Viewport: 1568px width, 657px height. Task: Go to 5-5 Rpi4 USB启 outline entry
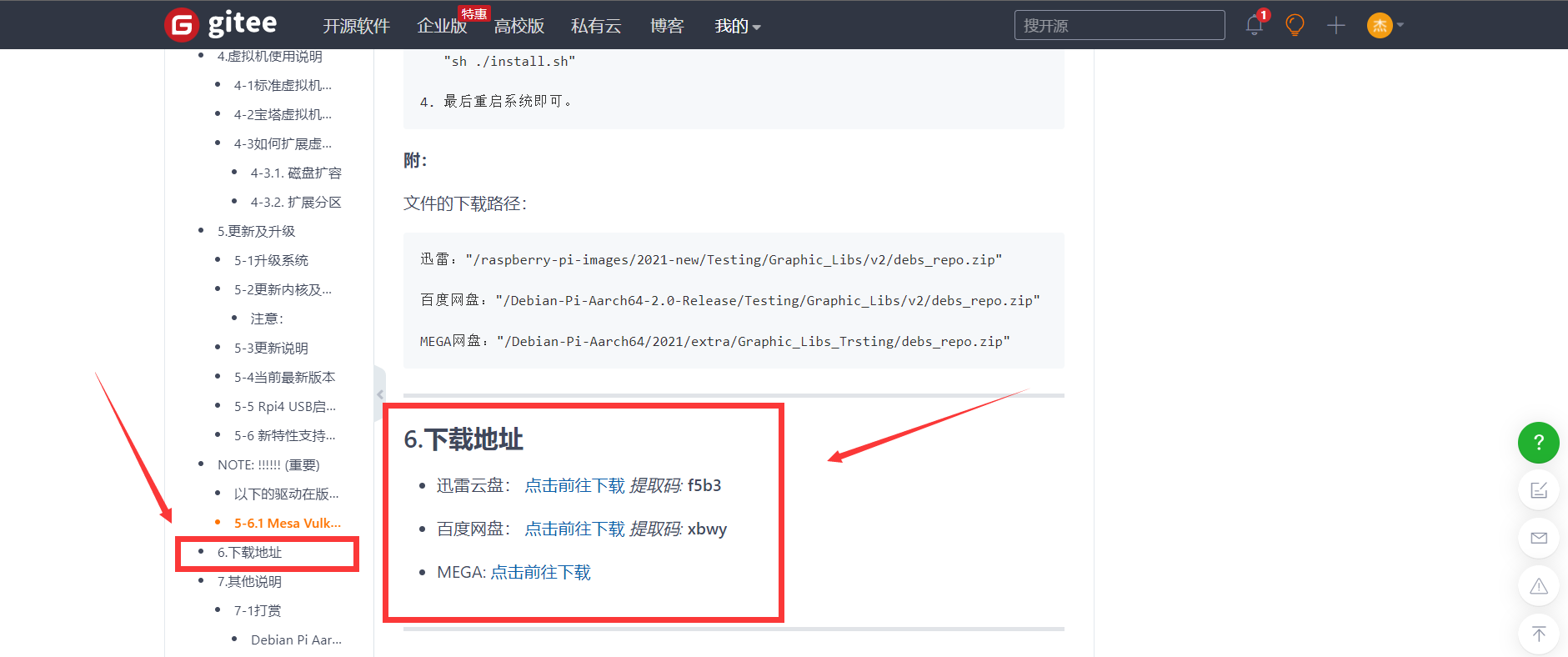pos(285,406)
